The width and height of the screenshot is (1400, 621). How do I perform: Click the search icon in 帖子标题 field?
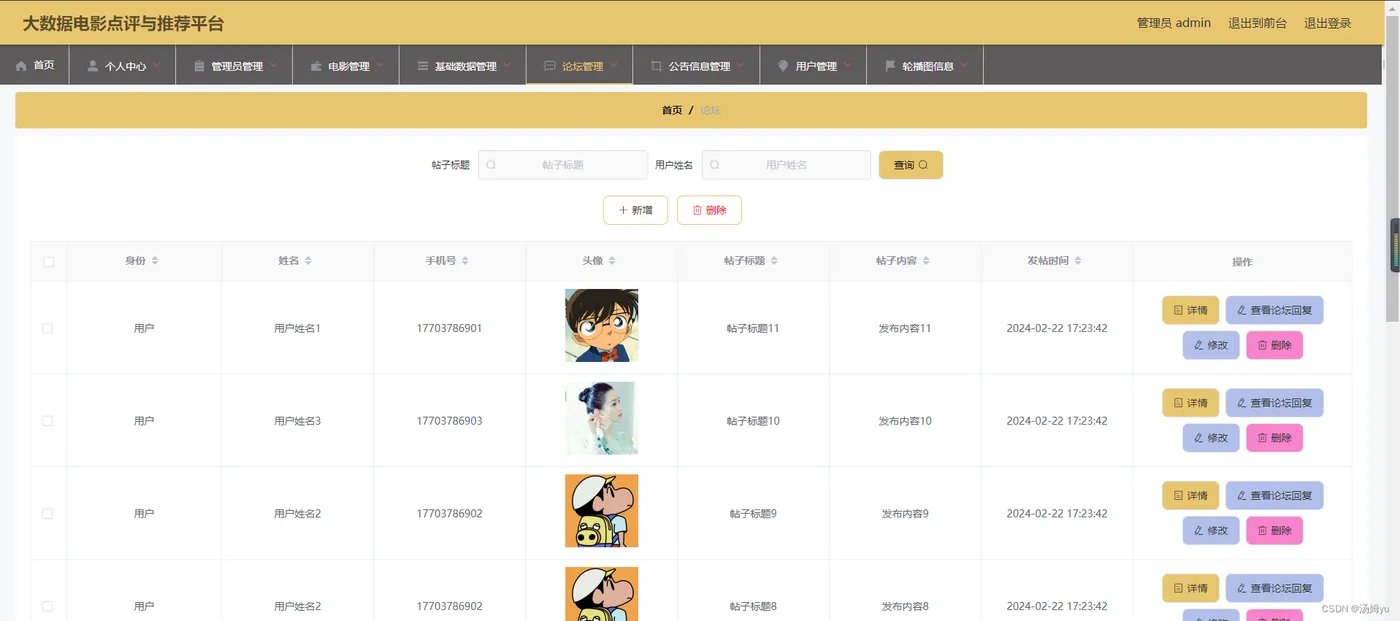pos(491,165)
